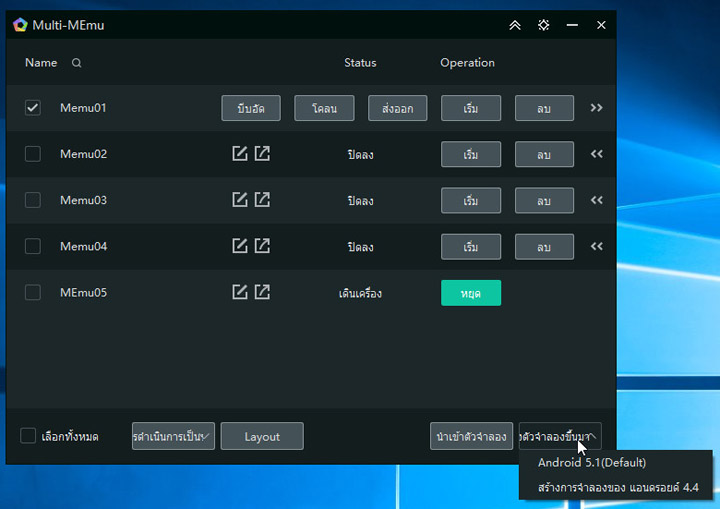Start Memu03 with the เริ่ม button

(471, 200)
